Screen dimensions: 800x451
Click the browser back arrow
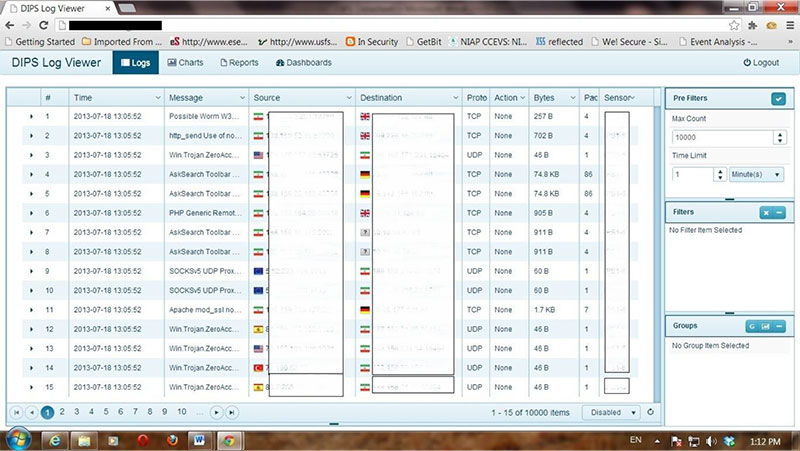[x=10, y=26]
